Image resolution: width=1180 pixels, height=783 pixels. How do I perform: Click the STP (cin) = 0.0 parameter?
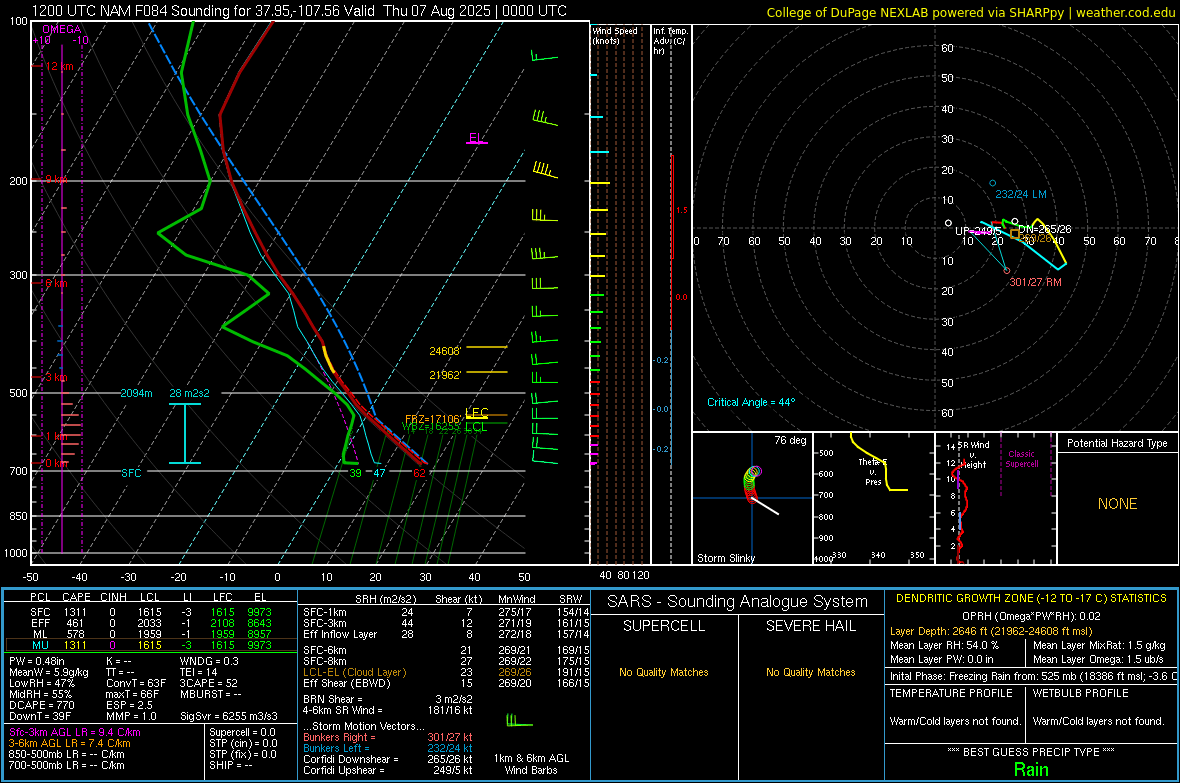click(x=243, y=743)
